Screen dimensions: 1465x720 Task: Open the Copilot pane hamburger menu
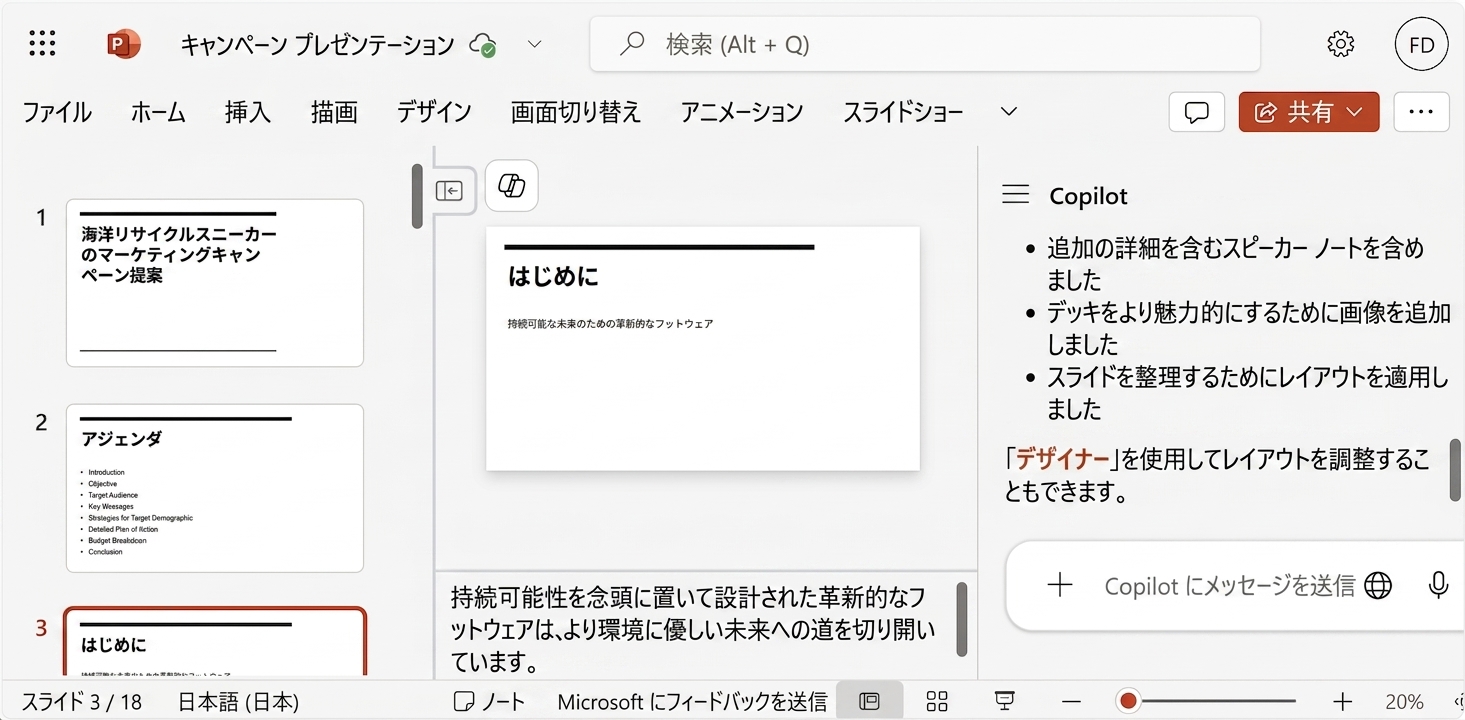pyautogui.click(x=1016, y=195)
